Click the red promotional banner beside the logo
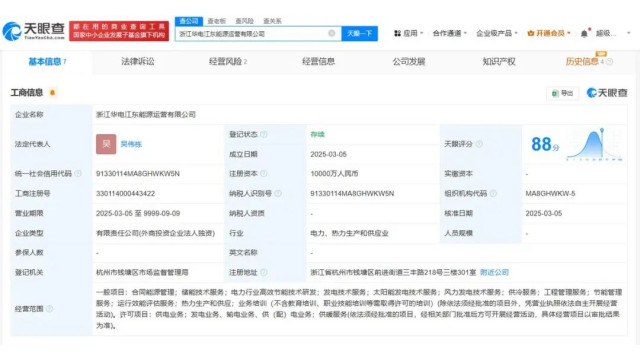The width and height of the screenshot is (640, 360). (119, 31)
